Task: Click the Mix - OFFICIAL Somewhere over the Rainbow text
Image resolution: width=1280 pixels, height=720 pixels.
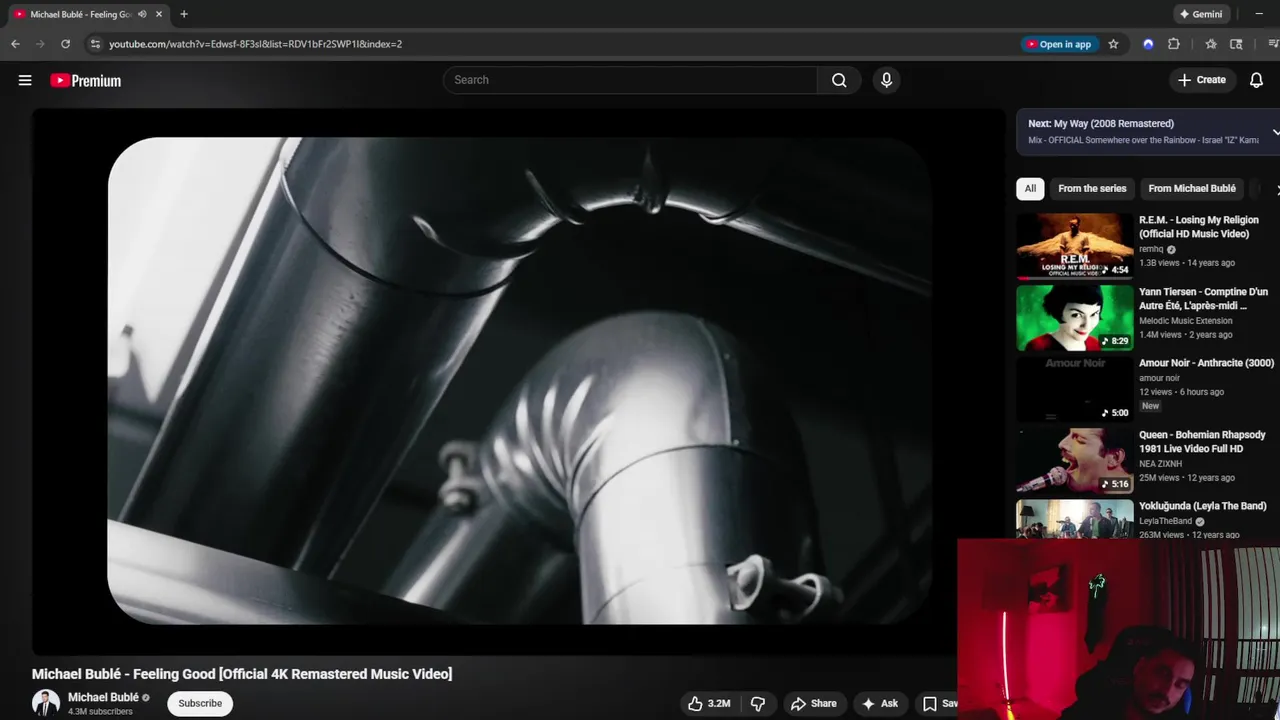Action: [1143, 140]
